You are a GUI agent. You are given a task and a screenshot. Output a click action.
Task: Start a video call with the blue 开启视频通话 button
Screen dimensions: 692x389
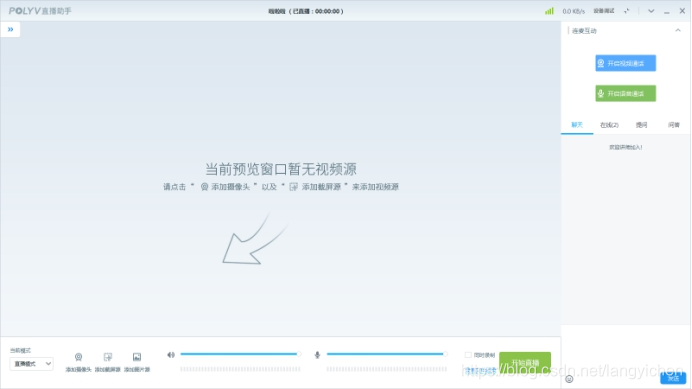[625, 63]
